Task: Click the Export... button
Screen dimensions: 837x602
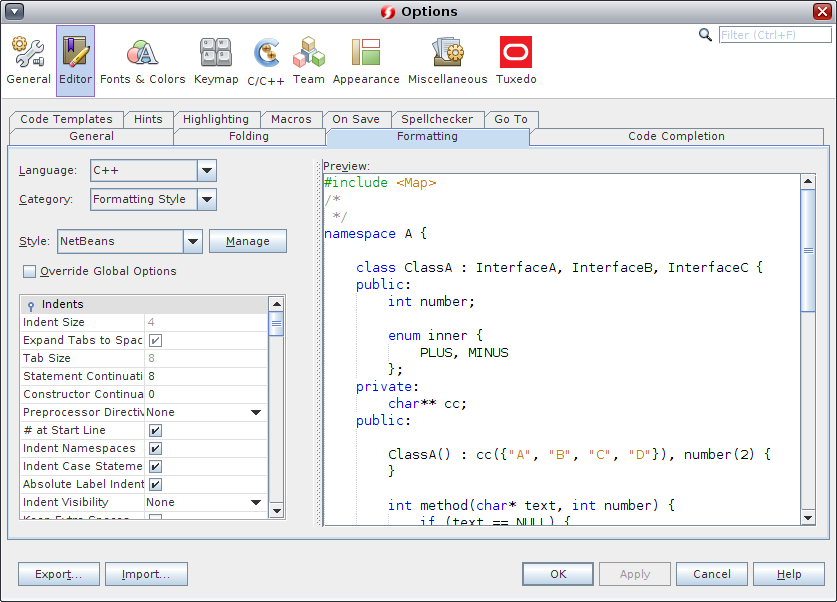Action: pyautogui.click(x=59, y=574)
